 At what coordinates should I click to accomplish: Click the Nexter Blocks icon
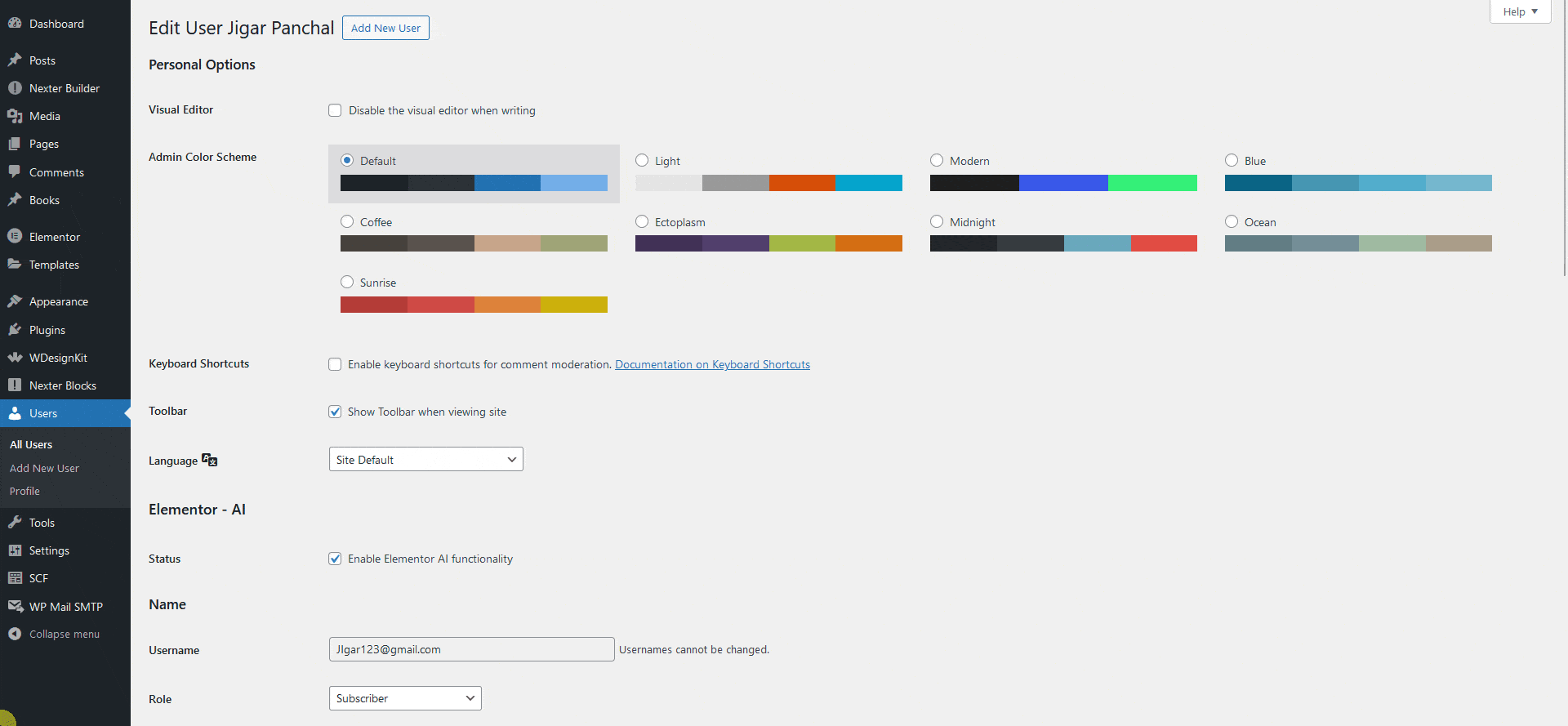15,385
